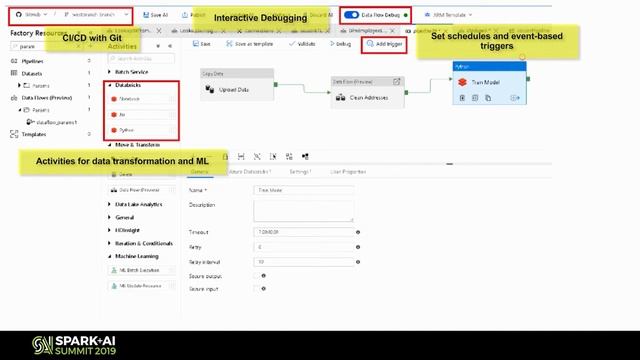Screen dimensions: 640x360
Task: Click the Templates icon
Action: point(14,134)
